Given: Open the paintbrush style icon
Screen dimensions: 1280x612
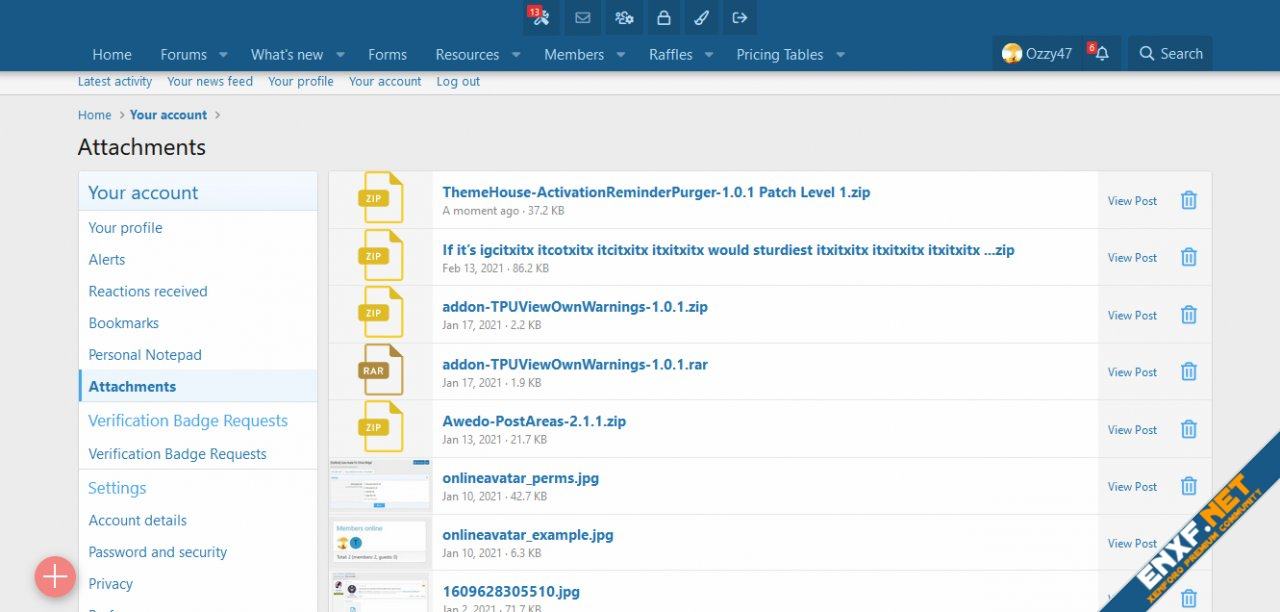Looking at the screenshot, I should [701, 17].
